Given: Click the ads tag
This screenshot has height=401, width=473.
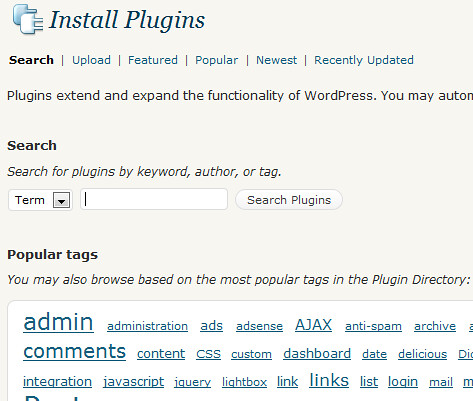Looking at the screenshot, I should pos(211,326).
